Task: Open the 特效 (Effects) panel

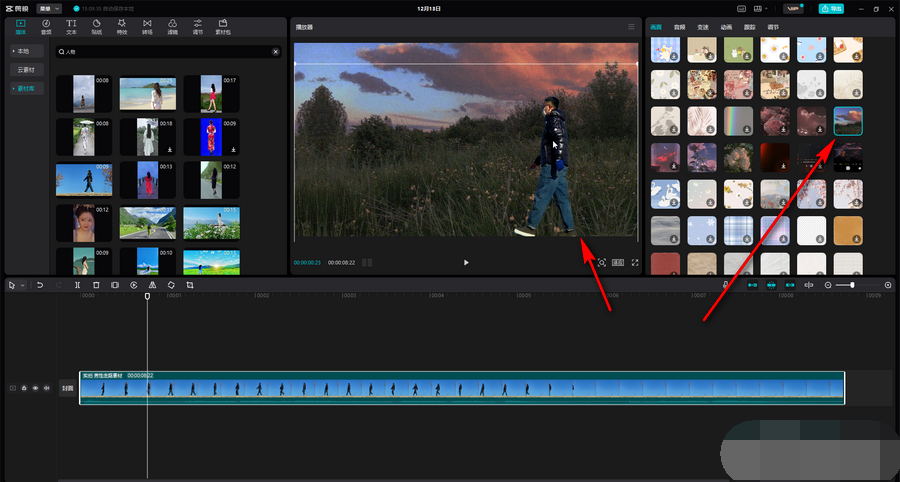Action: point(122,25)
